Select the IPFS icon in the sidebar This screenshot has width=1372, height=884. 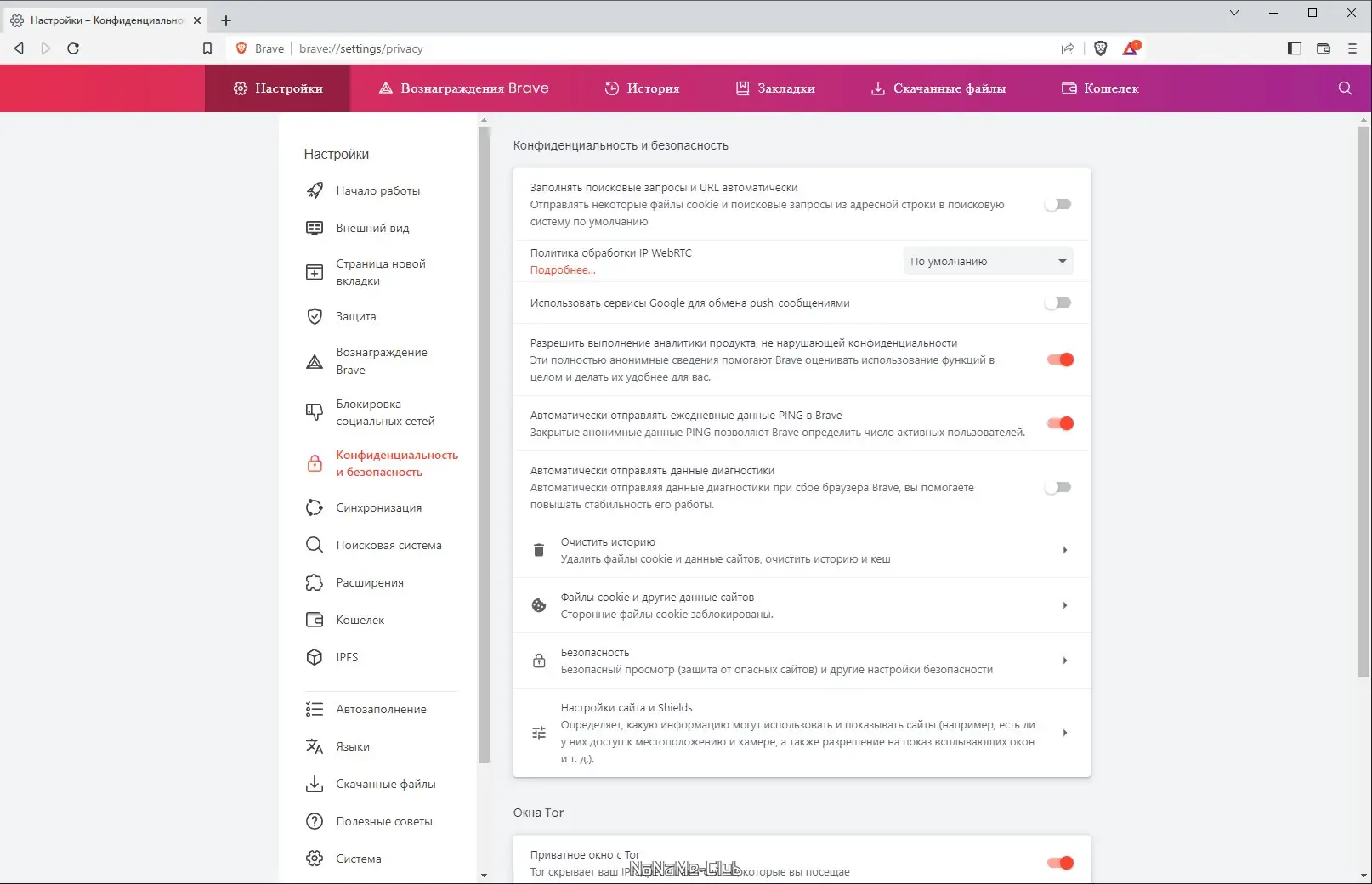[315, 657]
